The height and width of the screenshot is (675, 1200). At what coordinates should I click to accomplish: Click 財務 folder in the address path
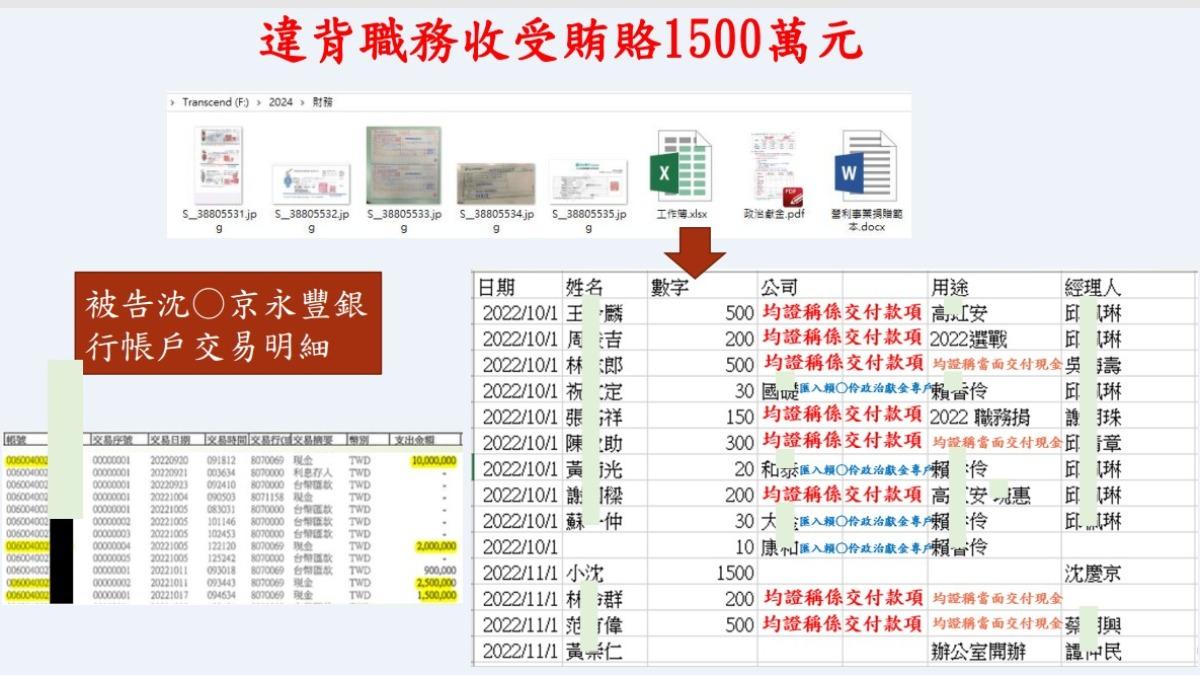pos(322,102)
